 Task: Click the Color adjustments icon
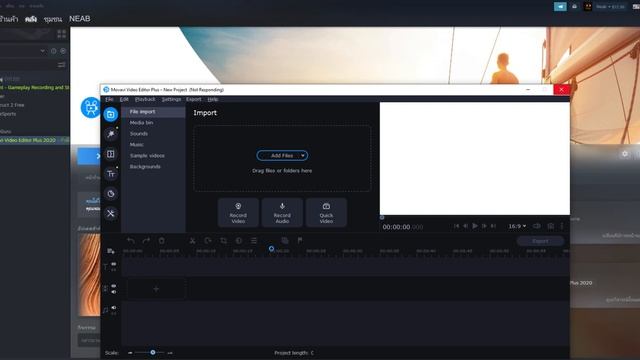pos(239,240)
